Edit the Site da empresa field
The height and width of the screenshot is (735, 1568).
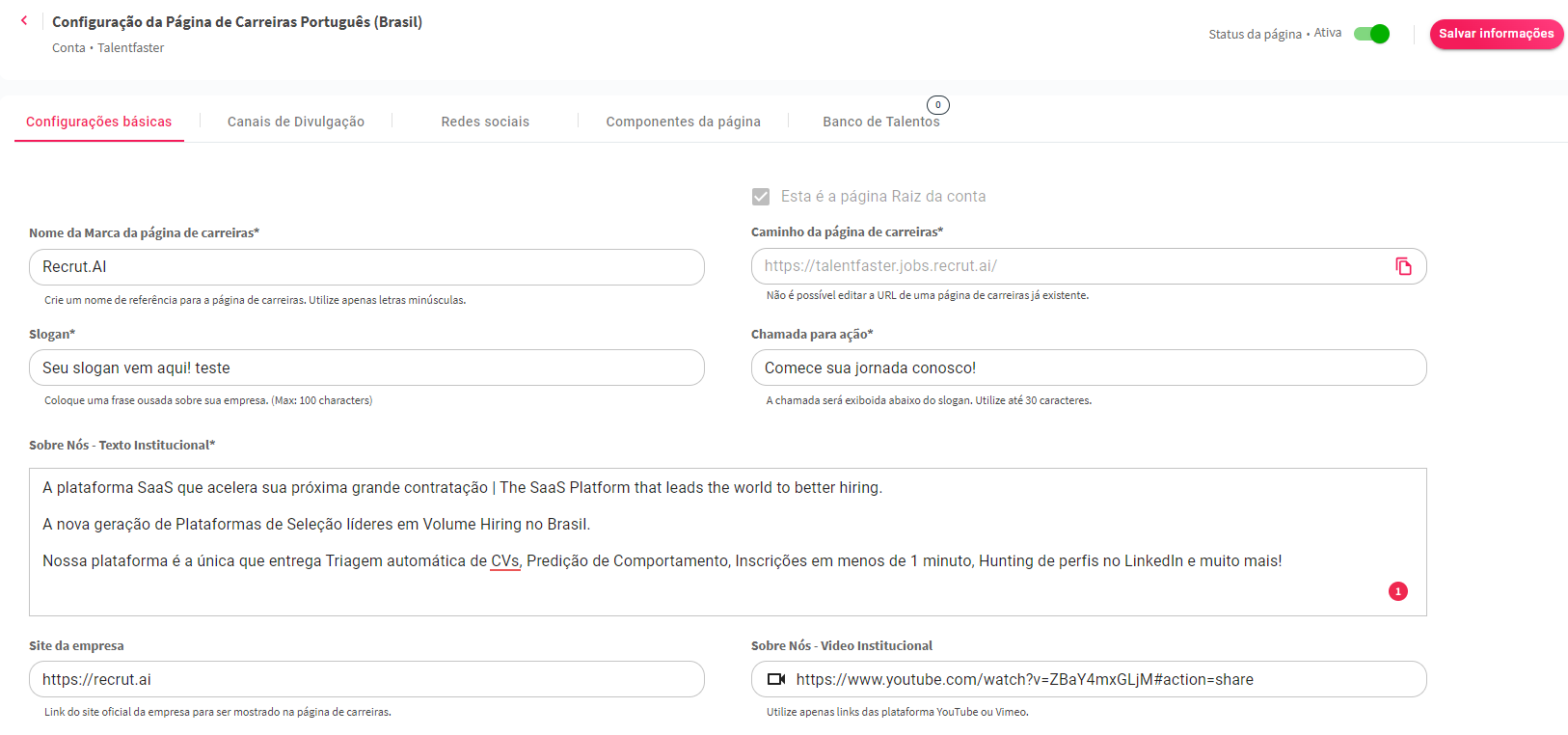tap(366, 680)
